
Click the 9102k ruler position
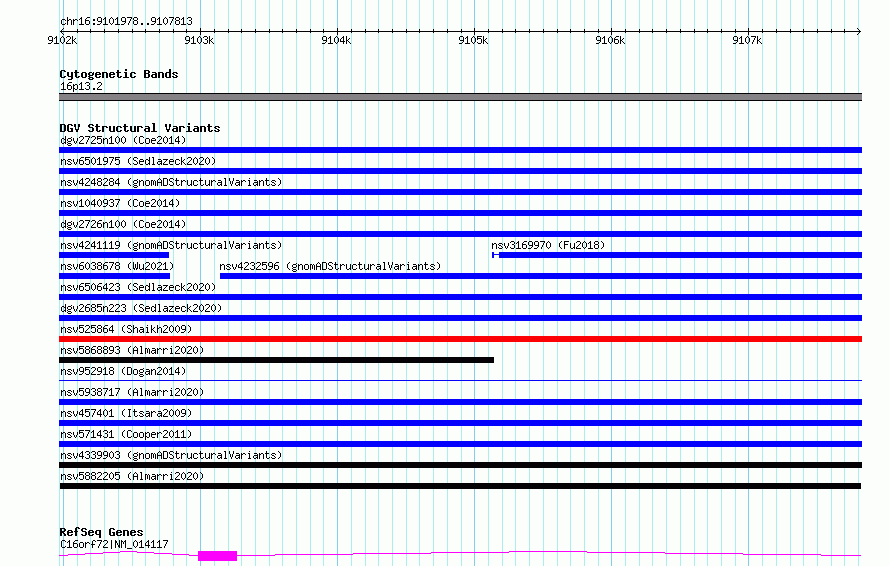62,40
